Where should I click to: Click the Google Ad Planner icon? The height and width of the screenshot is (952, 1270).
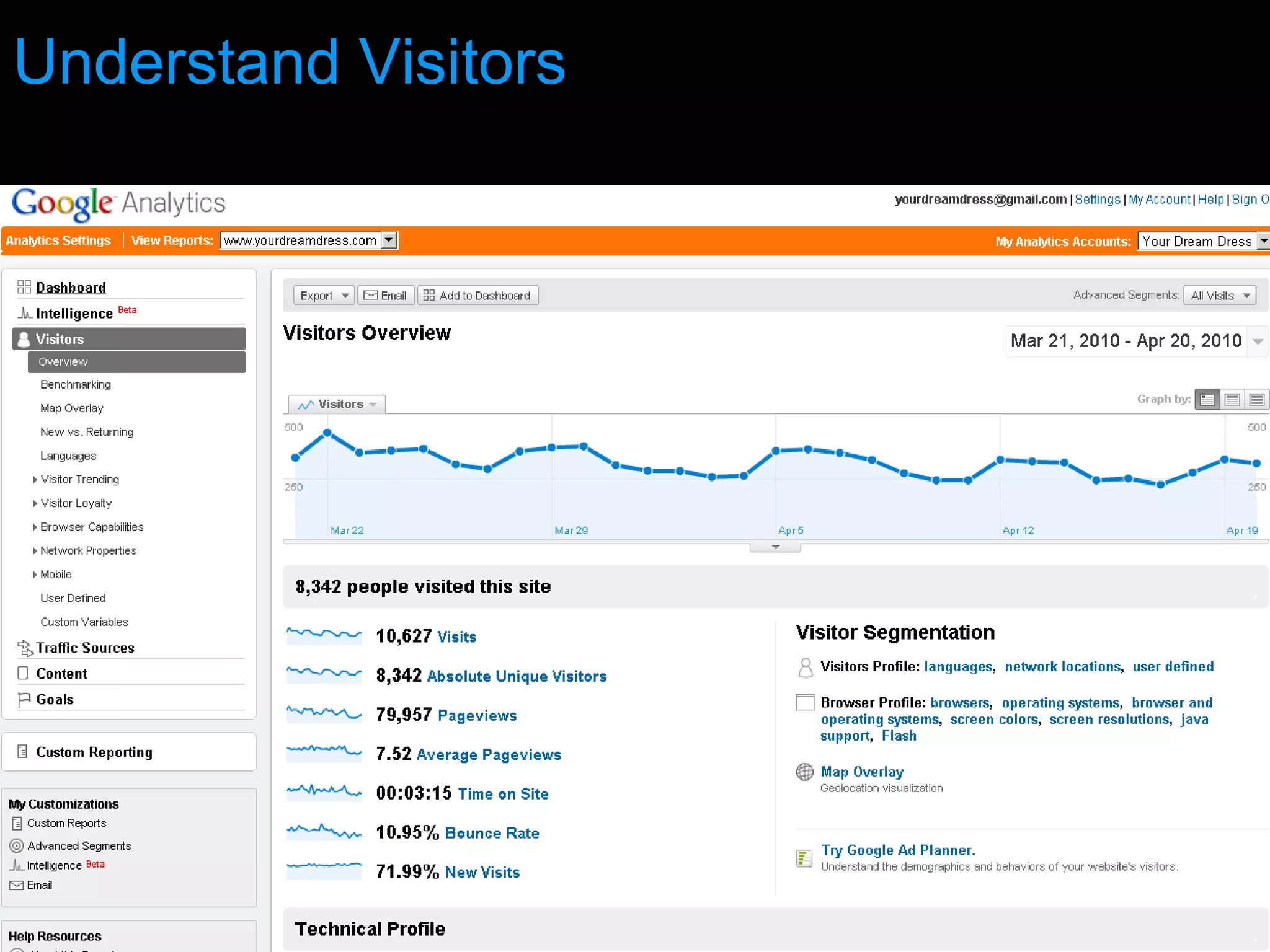click(x=804, y=858)
